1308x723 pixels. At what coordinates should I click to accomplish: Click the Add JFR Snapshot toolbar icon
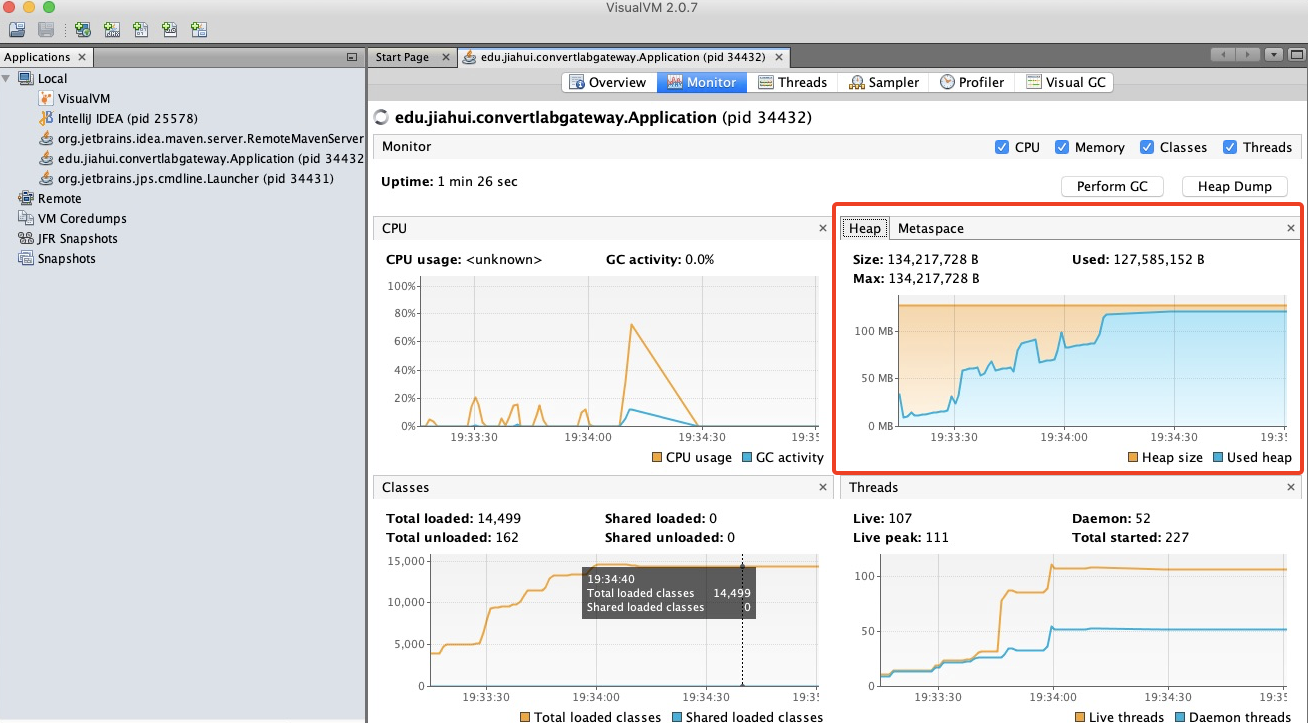170,30
